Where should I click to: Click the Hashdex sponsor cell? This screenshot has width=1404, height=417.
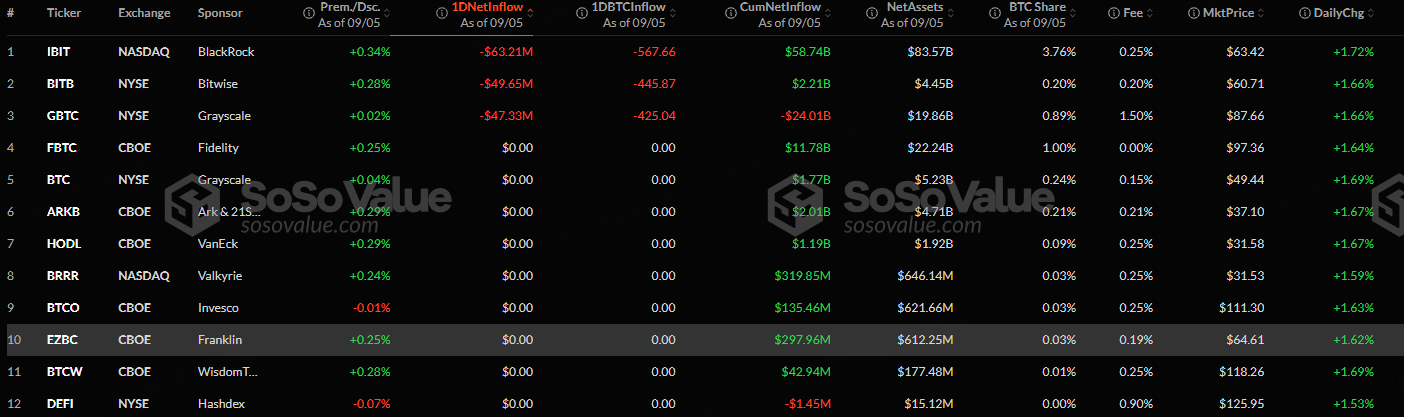click(x=221, y=403)
